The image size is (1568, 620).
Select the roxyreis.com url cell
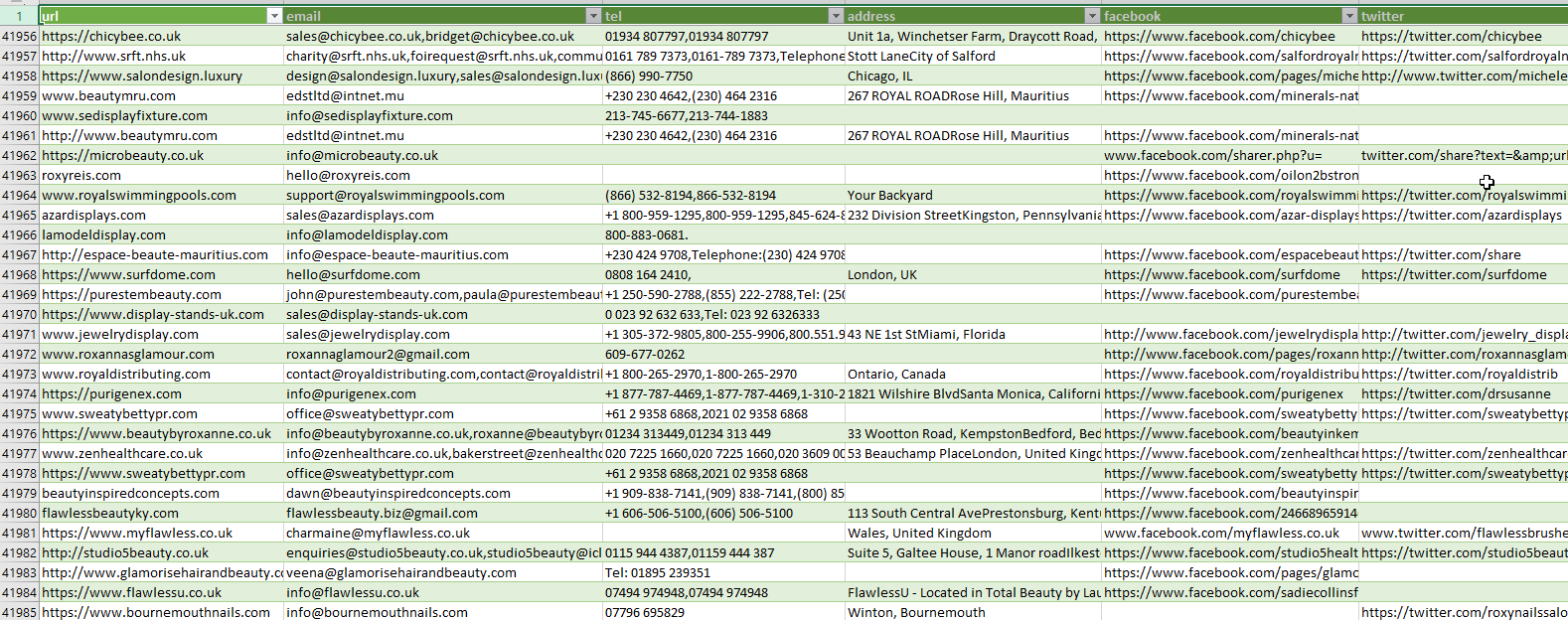click(x=161, y=175)
